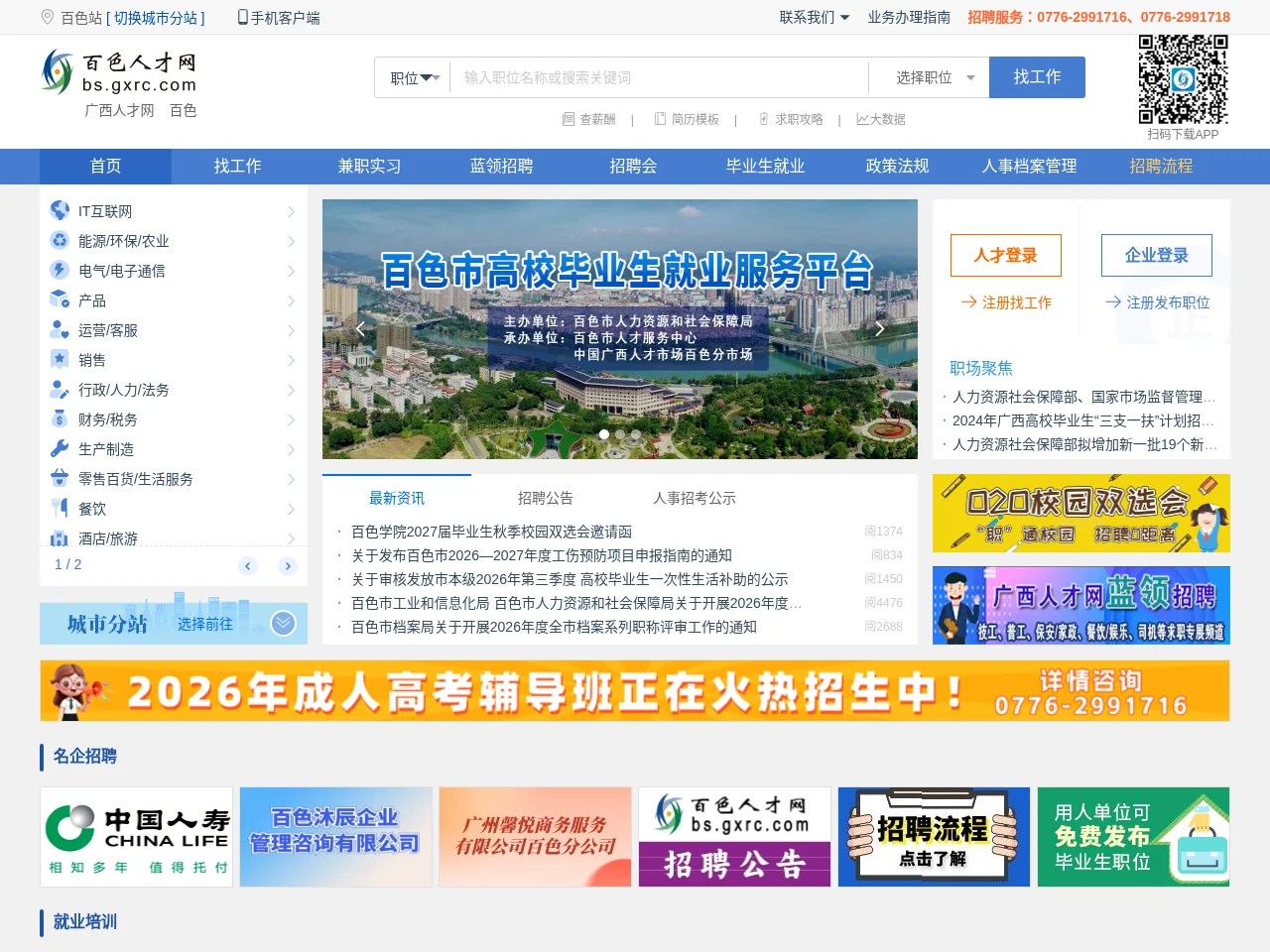Open the 首页 navigation tab
This screenshot has height=952, width=1270.
tap(105, 167)
